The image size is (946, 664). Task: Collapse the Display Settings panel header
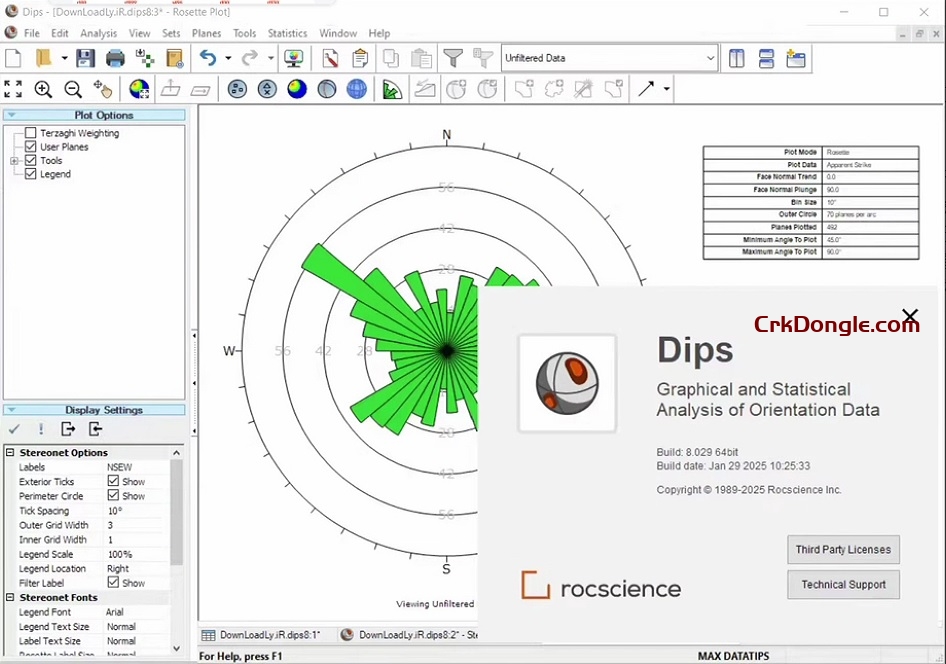tap(11, 409)
